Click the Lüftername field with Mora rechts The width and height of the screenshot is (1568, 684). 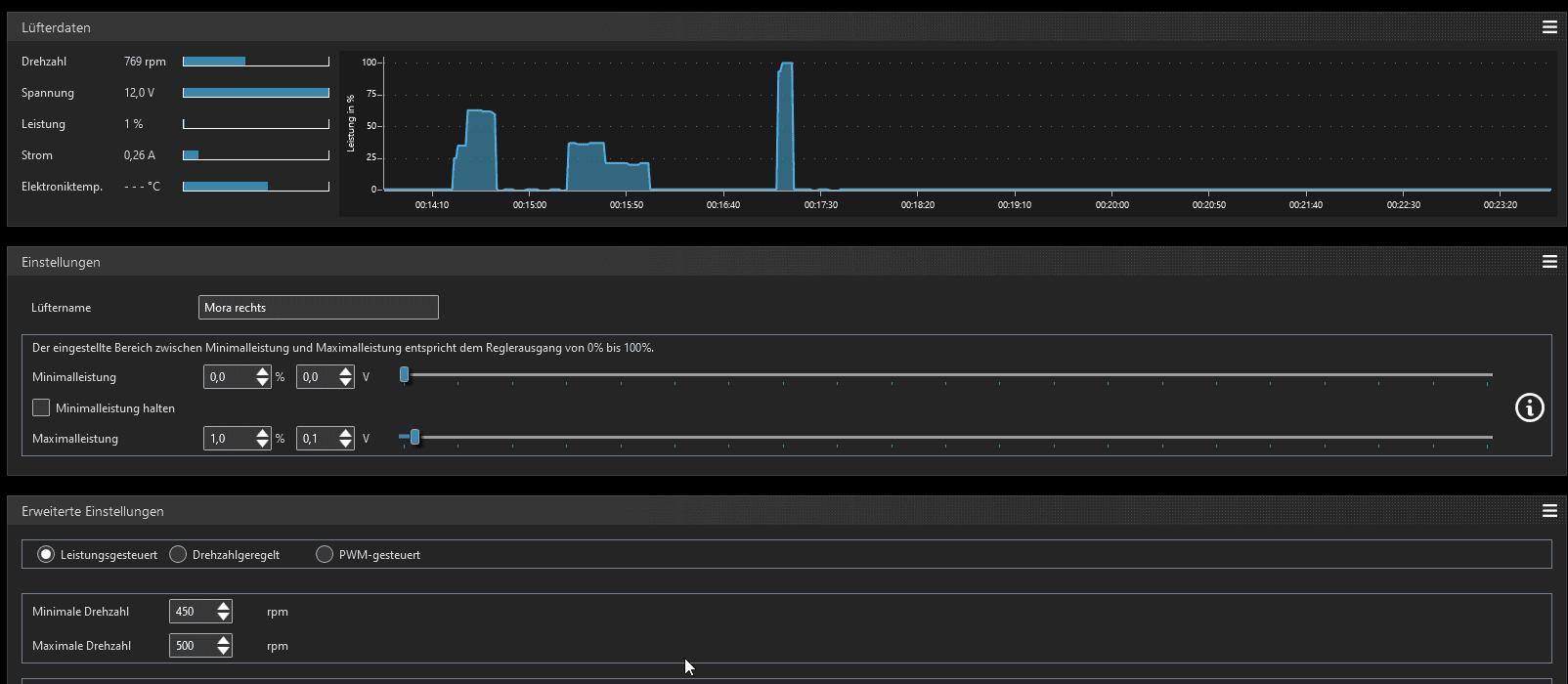coord(319,307)
